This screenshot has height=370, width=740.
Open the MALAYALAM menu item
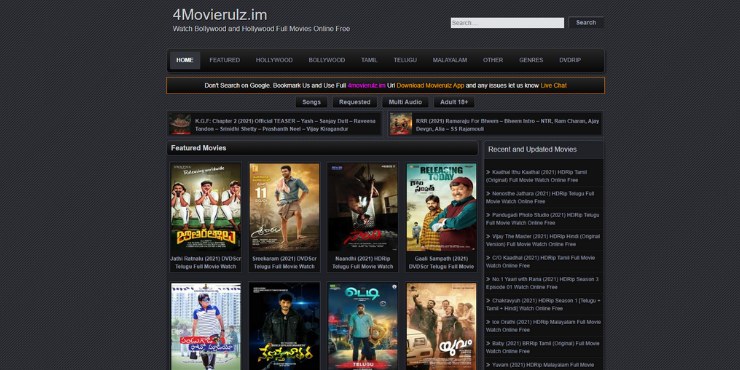point(450,60)
